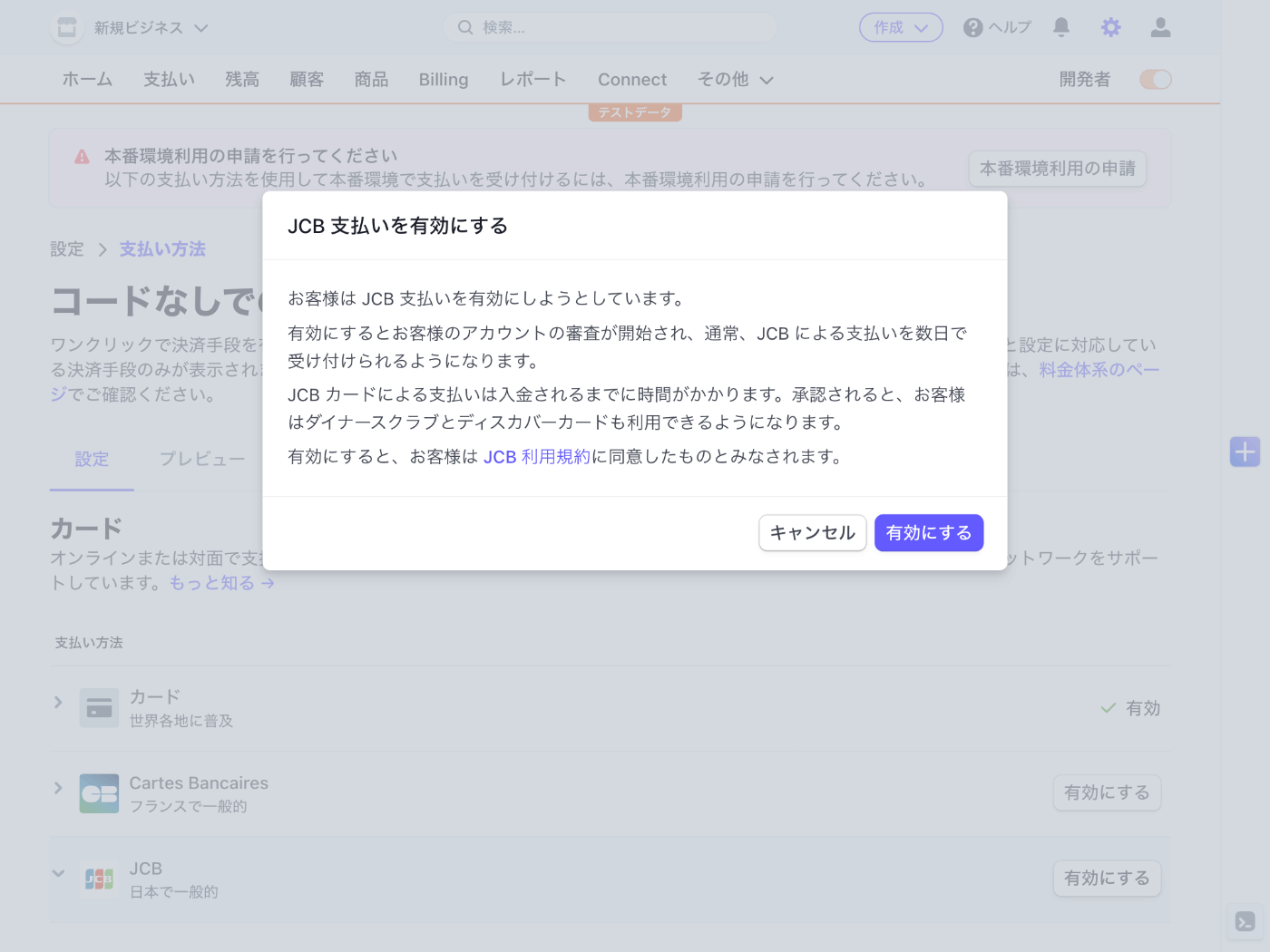Click the search magnifier icon
1270x952 pixels.
click(x=465, y=28)
